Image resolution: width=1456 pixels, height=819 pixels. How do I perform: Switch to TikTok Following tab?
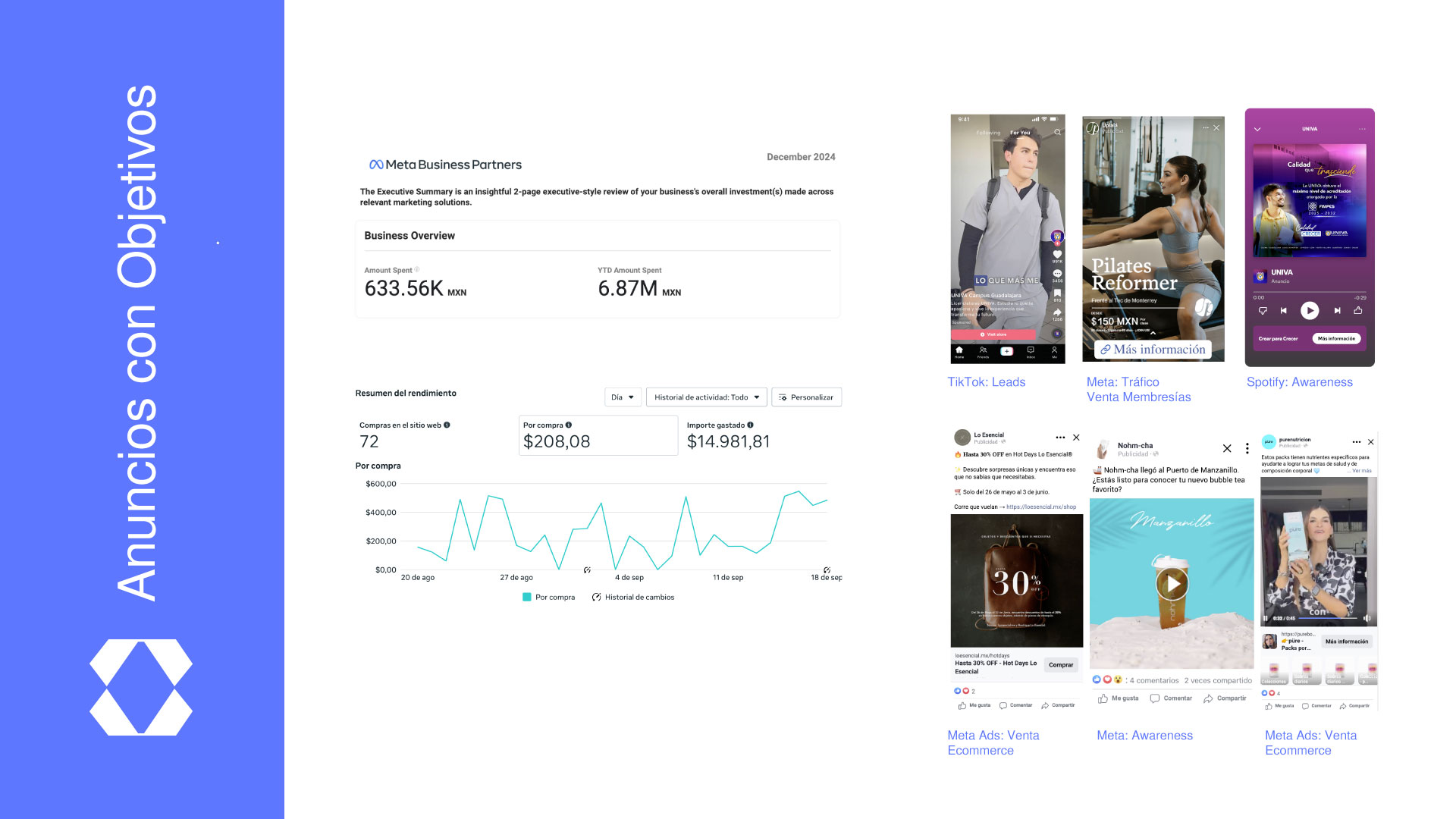point(988,133)
